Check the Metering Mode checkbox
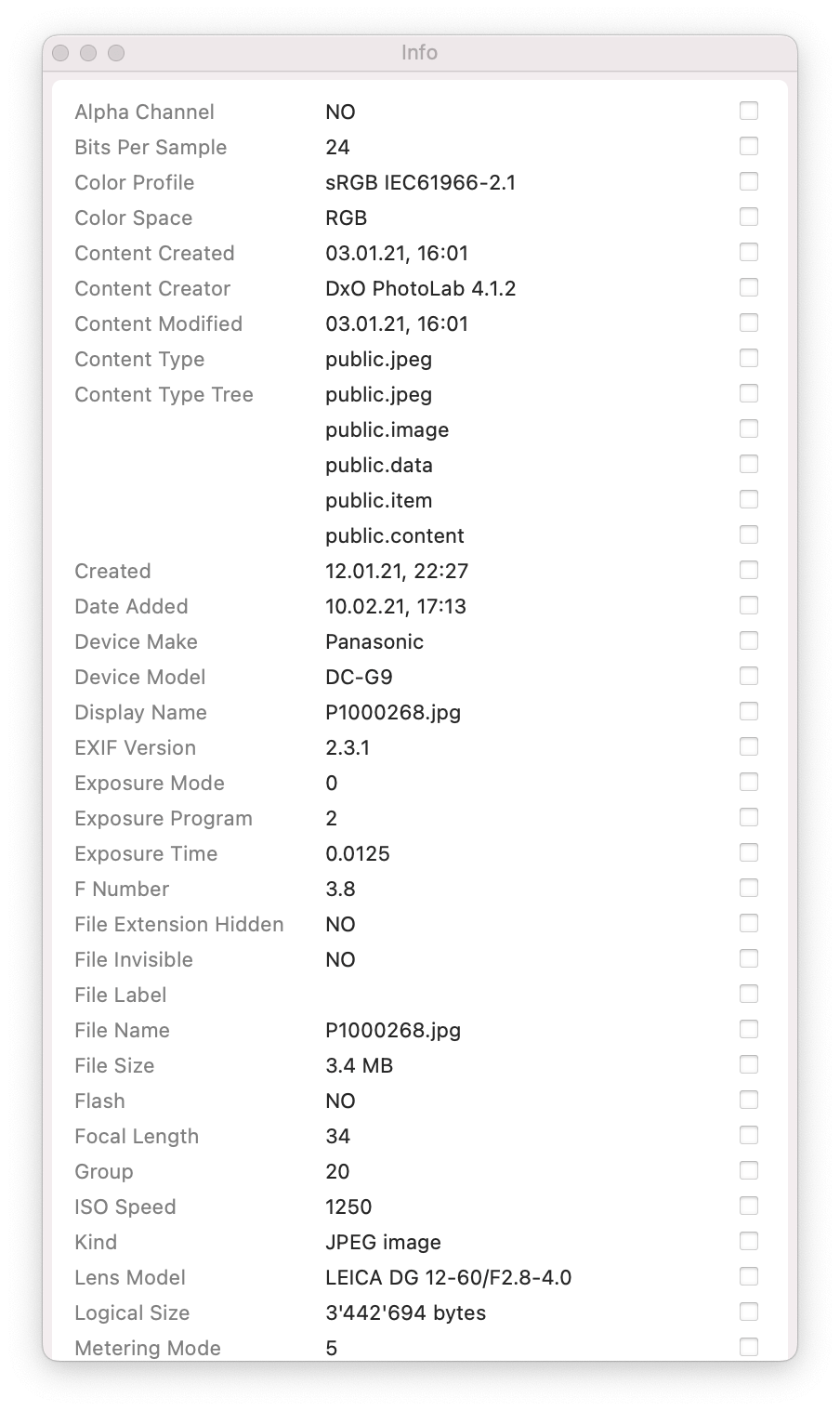The image size is (840, 1411). pos(748,1347)
